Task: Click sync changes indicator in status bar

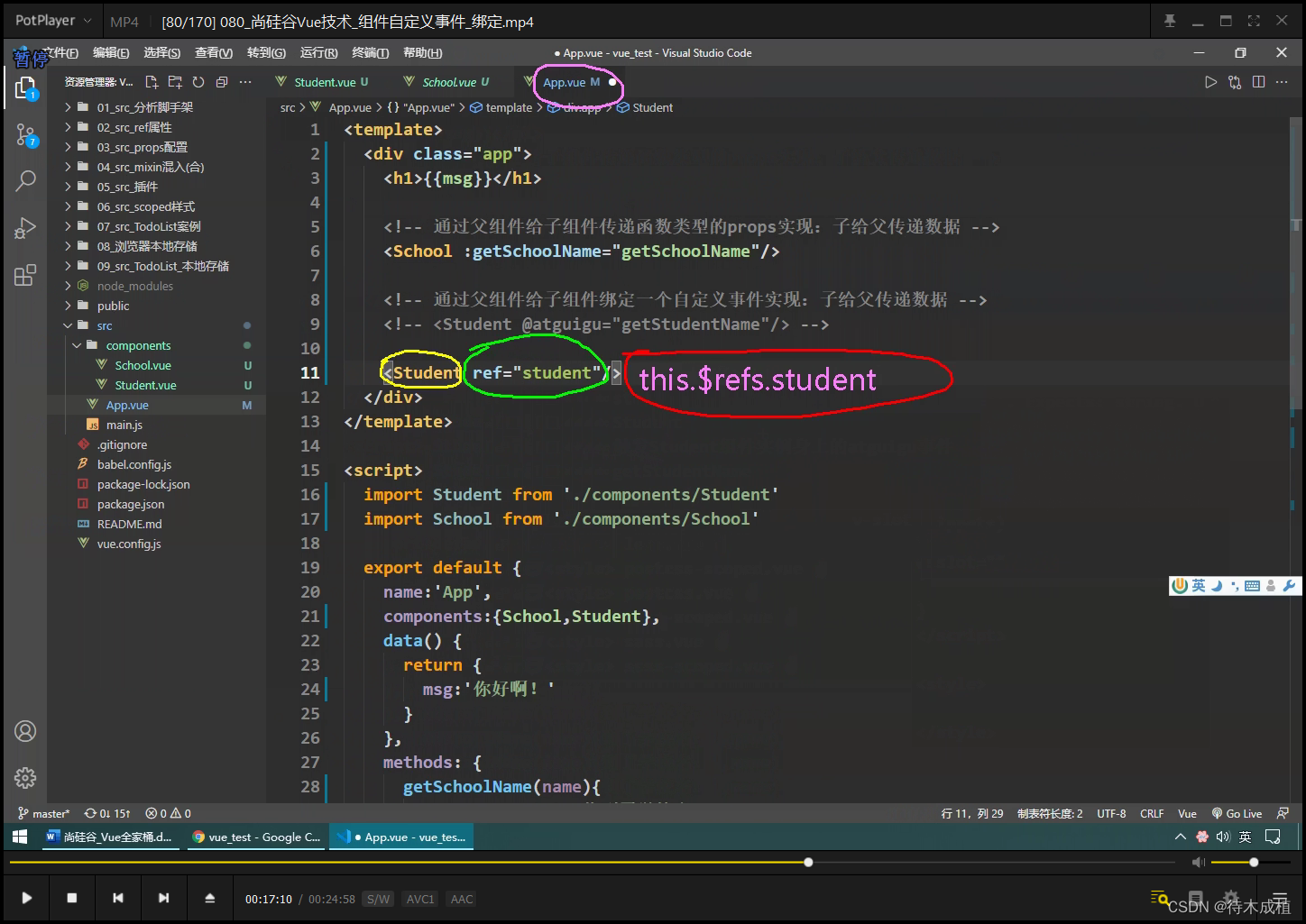Action: pos(107,813)
